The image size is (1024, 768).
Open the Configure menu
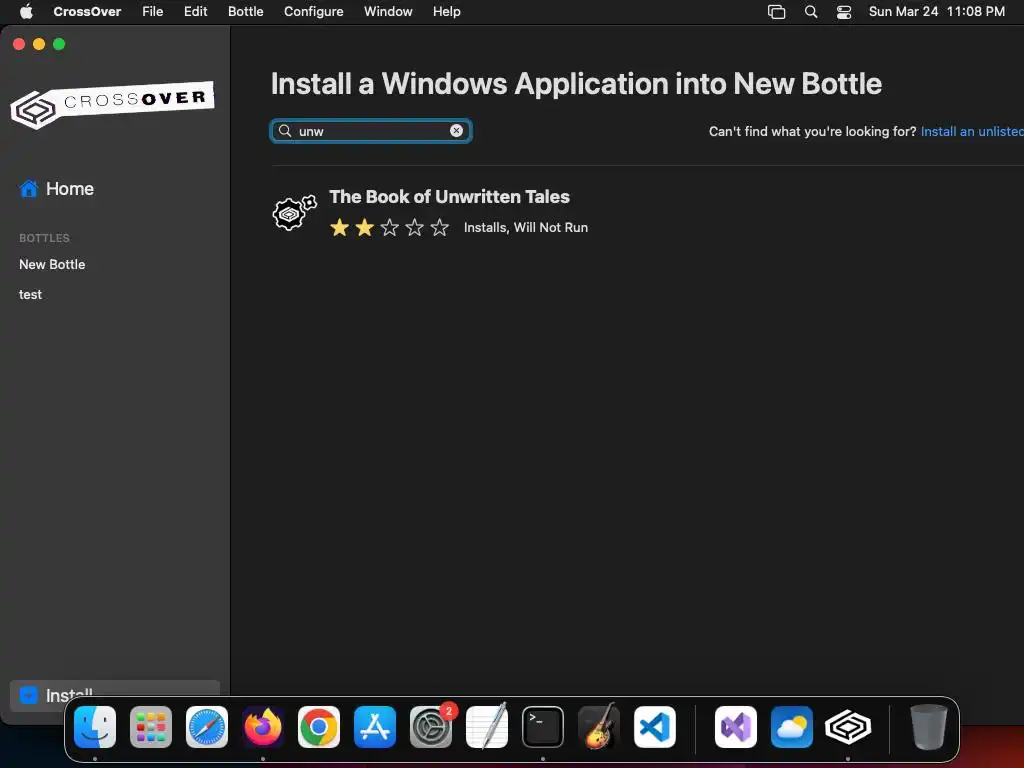[x=313, y=11]
